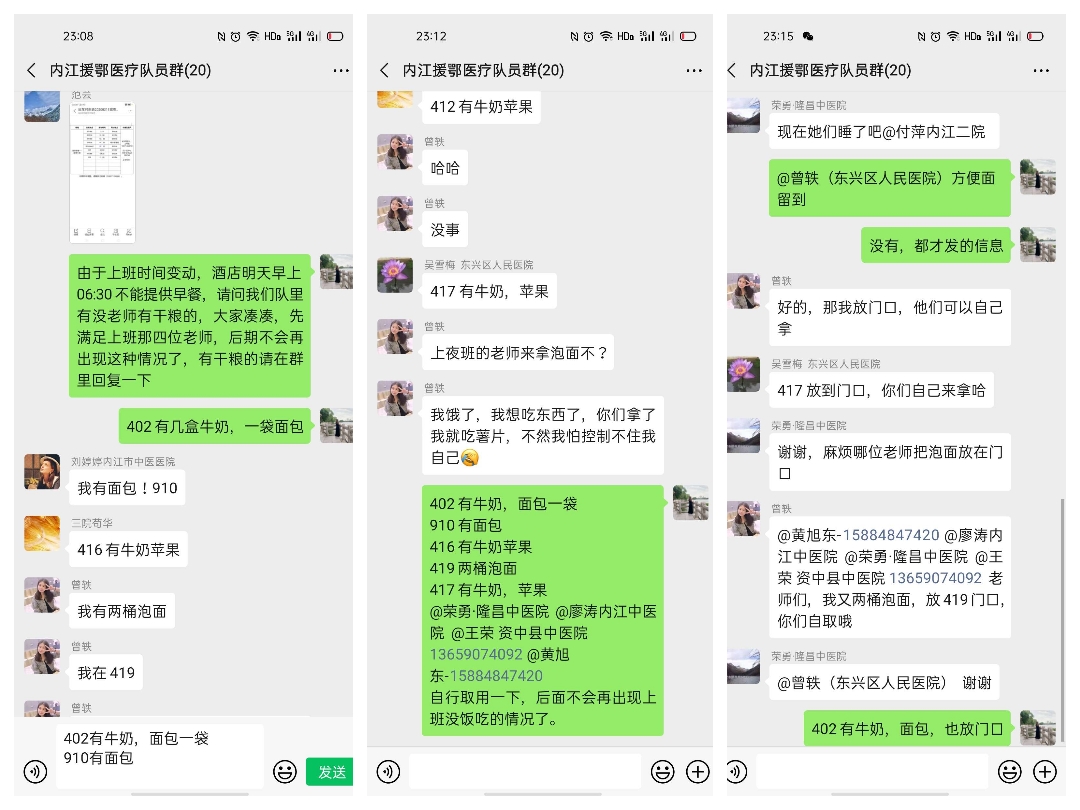1080x810 pixels.
Task: Tap plus attachment icon in middle screen
Action: (x=698, y=771)
